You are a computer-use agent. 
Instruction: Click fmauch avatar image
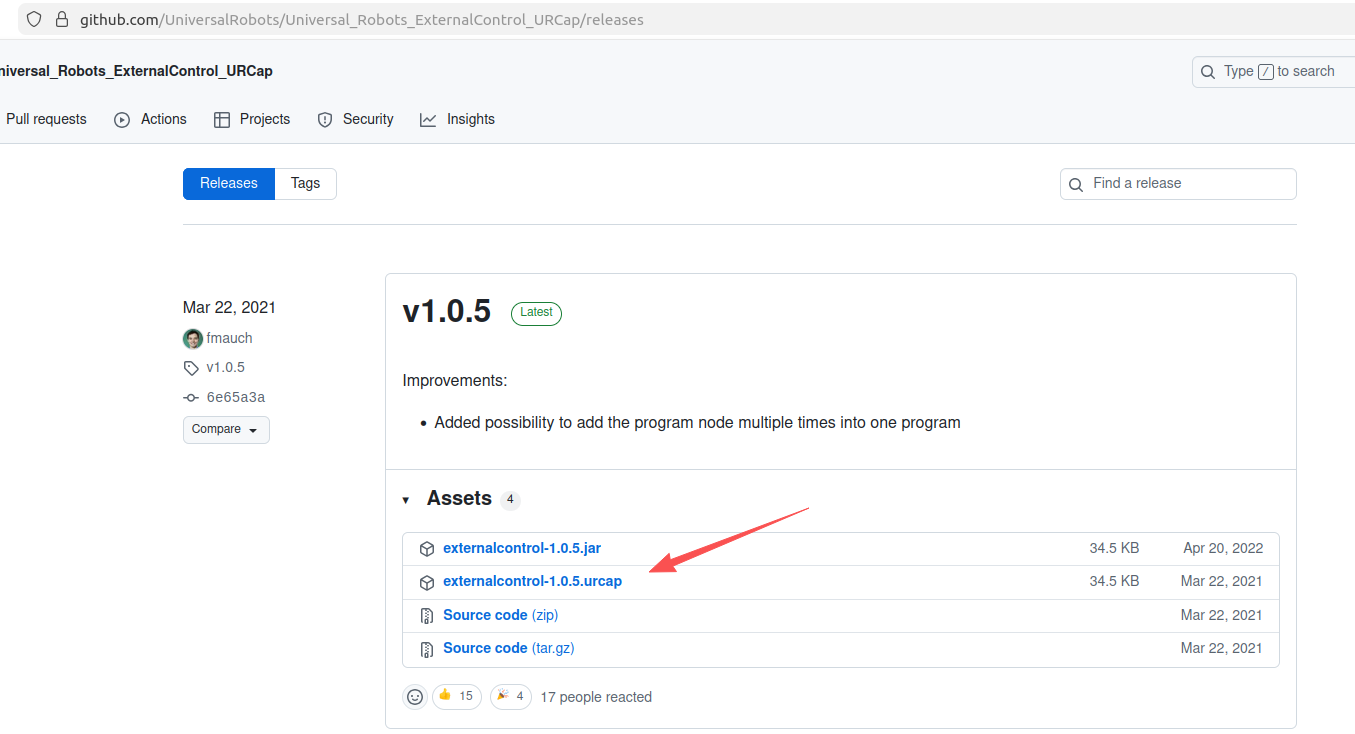pos(193,339)
